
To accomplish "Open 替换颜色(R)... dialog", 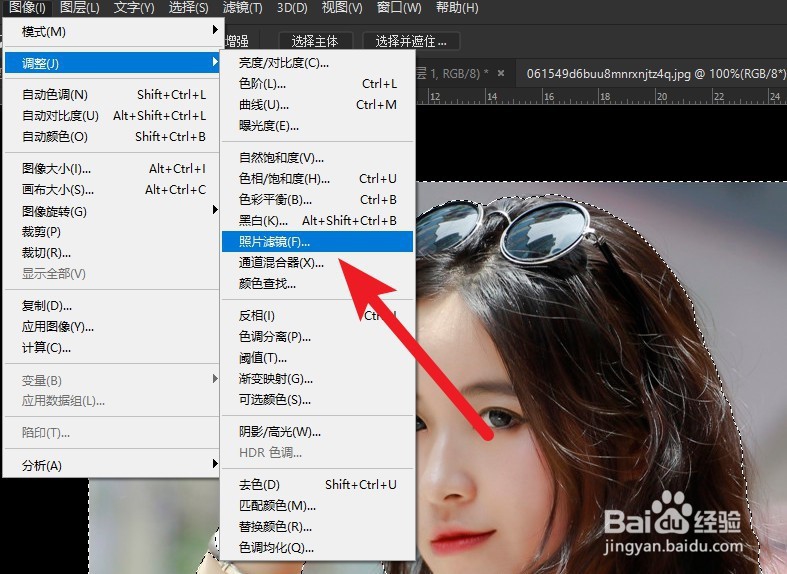I will click(317, 527).
